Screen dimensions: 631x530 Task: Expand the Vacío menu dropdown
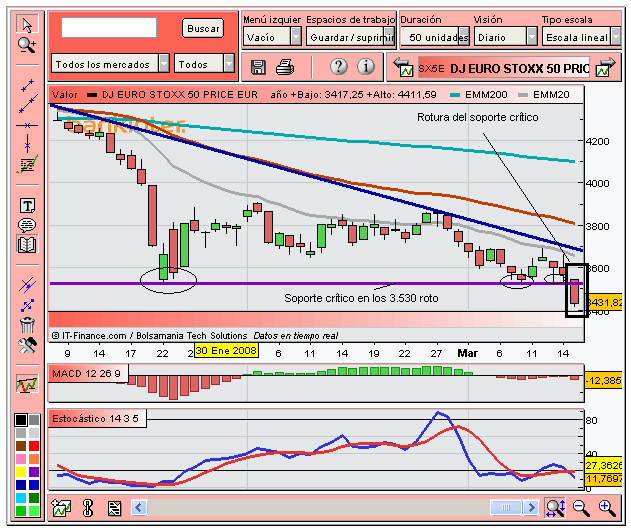[272, 37]
